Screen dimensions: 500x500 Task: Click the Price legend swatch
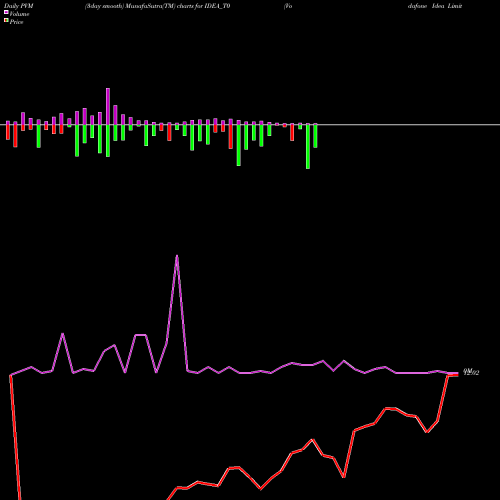click(6, 20)
